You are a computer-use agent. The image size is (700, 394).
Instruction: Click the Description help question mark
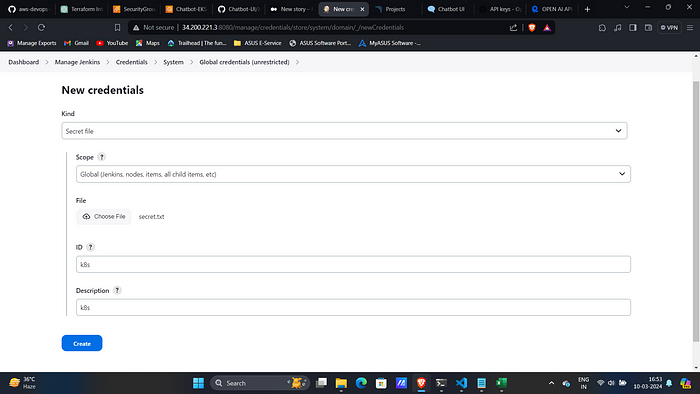(117, 290)
